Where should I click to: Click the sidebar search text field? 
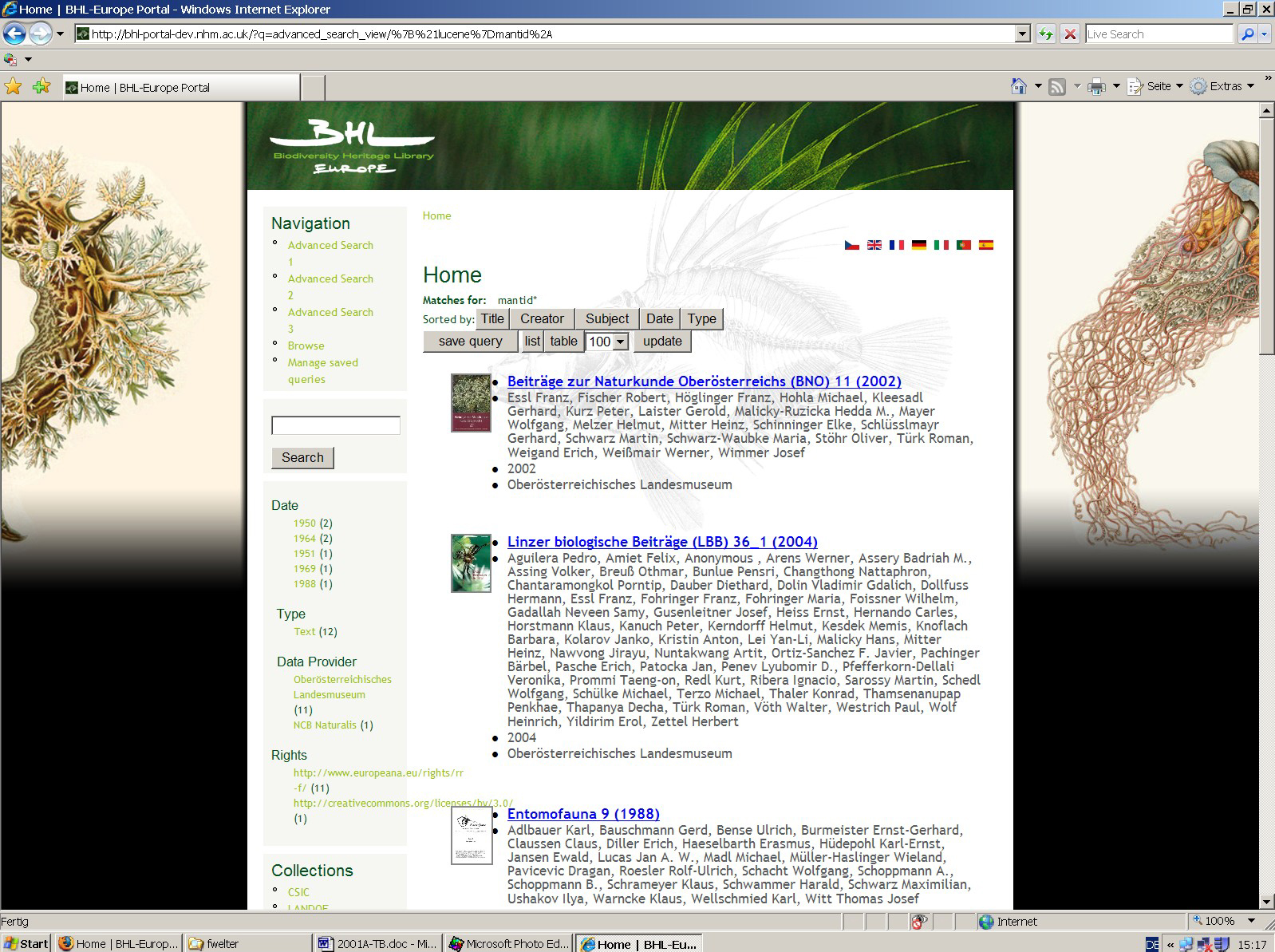point(336,425)
